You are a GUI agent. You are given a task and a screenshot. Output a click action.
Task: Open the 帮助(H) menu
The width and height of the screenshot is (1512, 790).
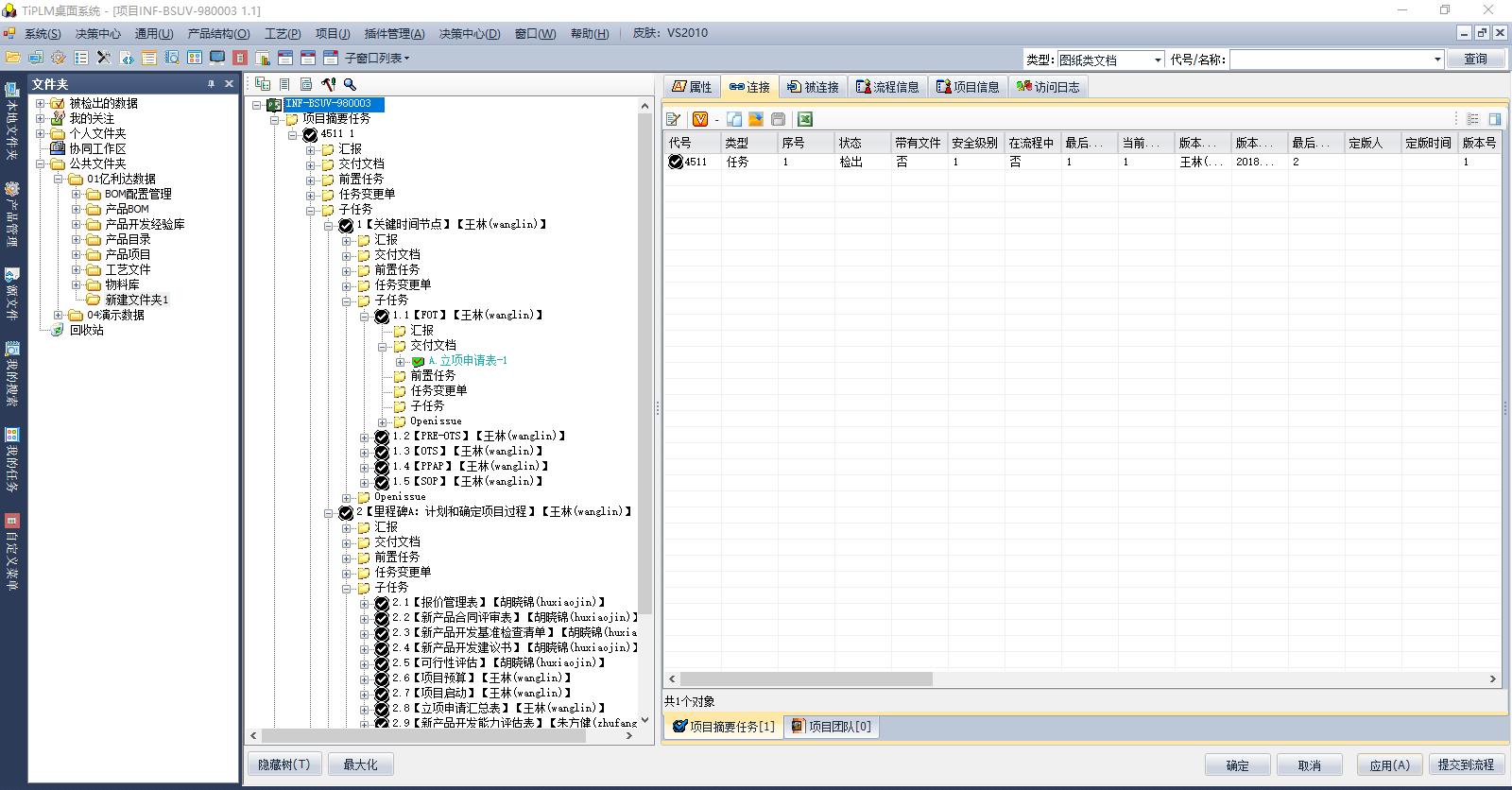[x=590, y=33]
